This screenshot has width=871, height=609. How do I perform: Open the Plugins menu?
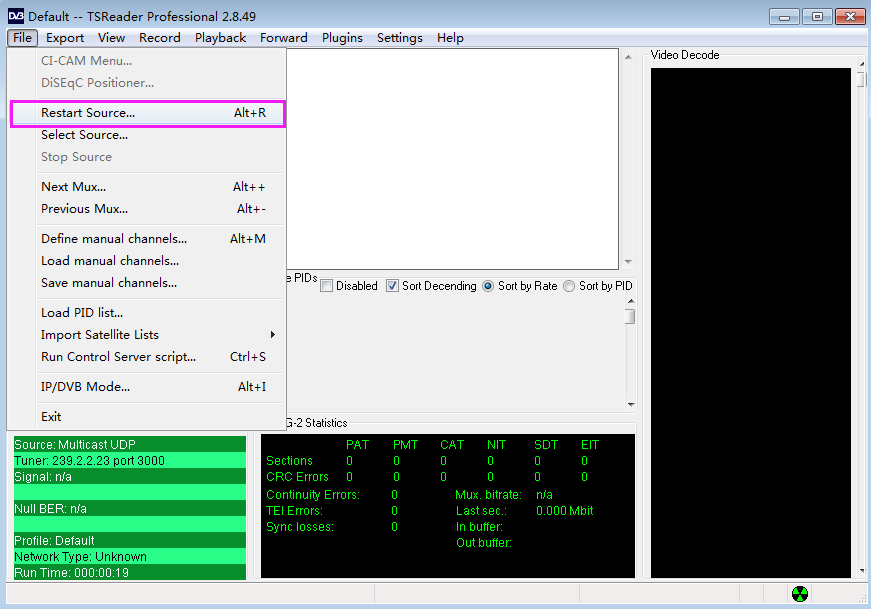342,38
